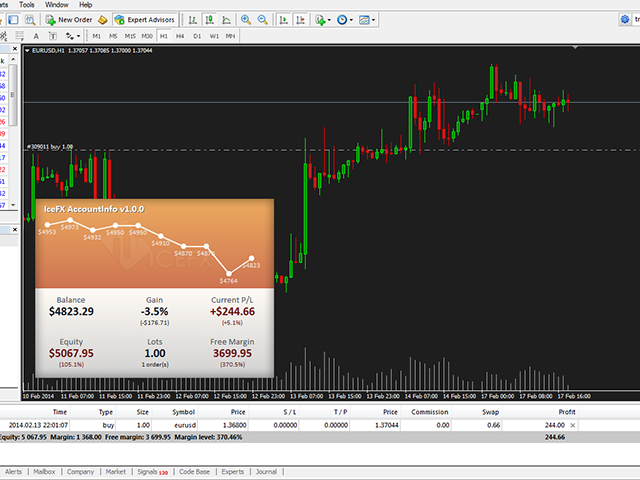640x480 pixels.
Task: Switch chart to bar chart
Action: [x=193, y=20]
